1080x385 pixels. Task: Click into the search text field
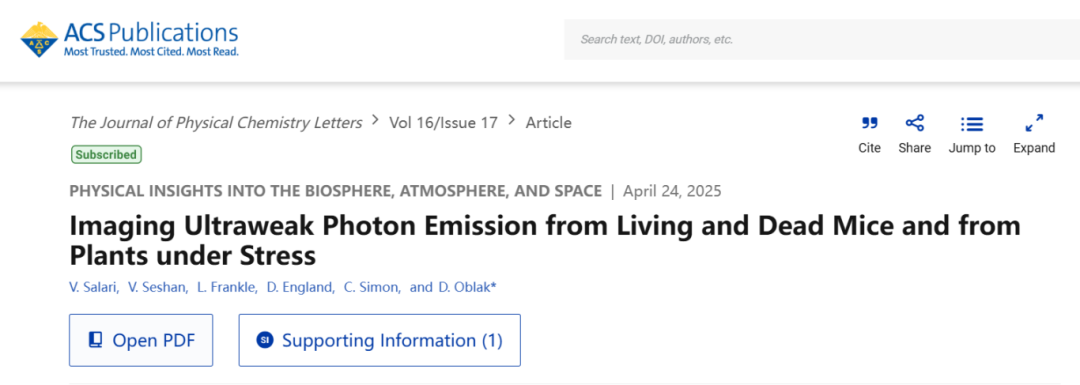pos(822,39)
